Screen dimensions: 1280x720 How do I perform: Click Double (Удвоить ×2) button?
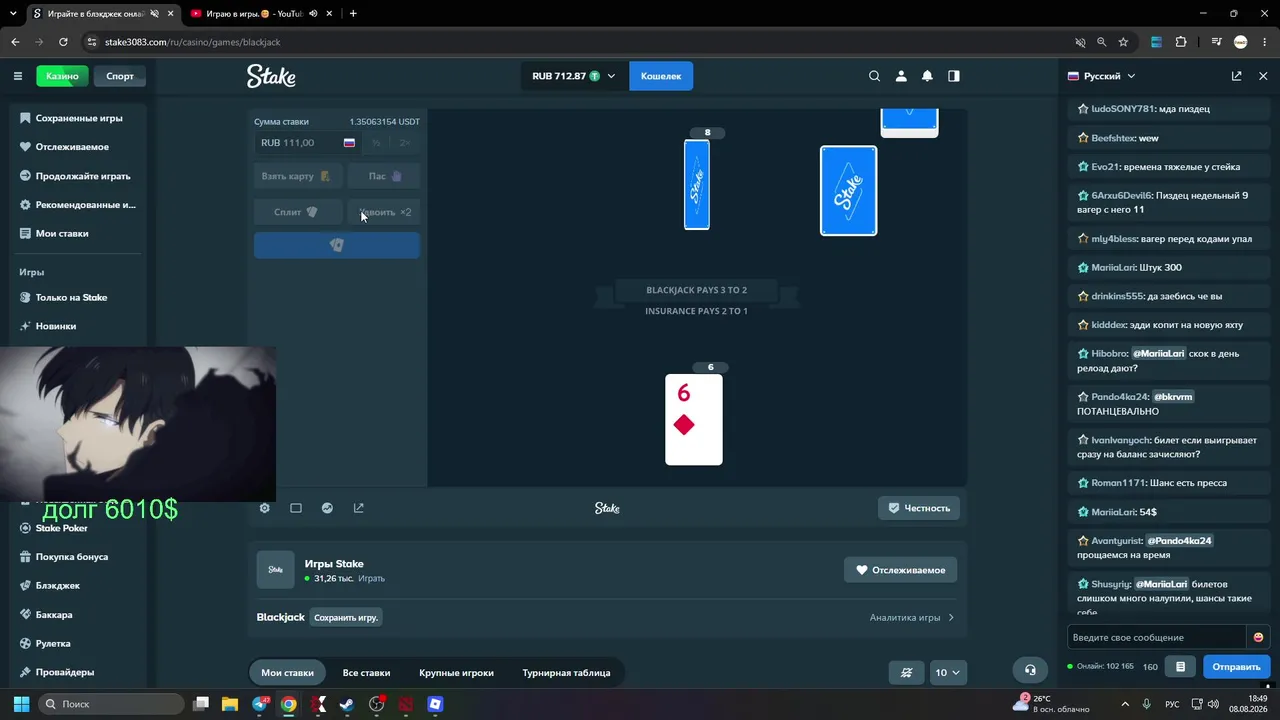coord(384,212)
